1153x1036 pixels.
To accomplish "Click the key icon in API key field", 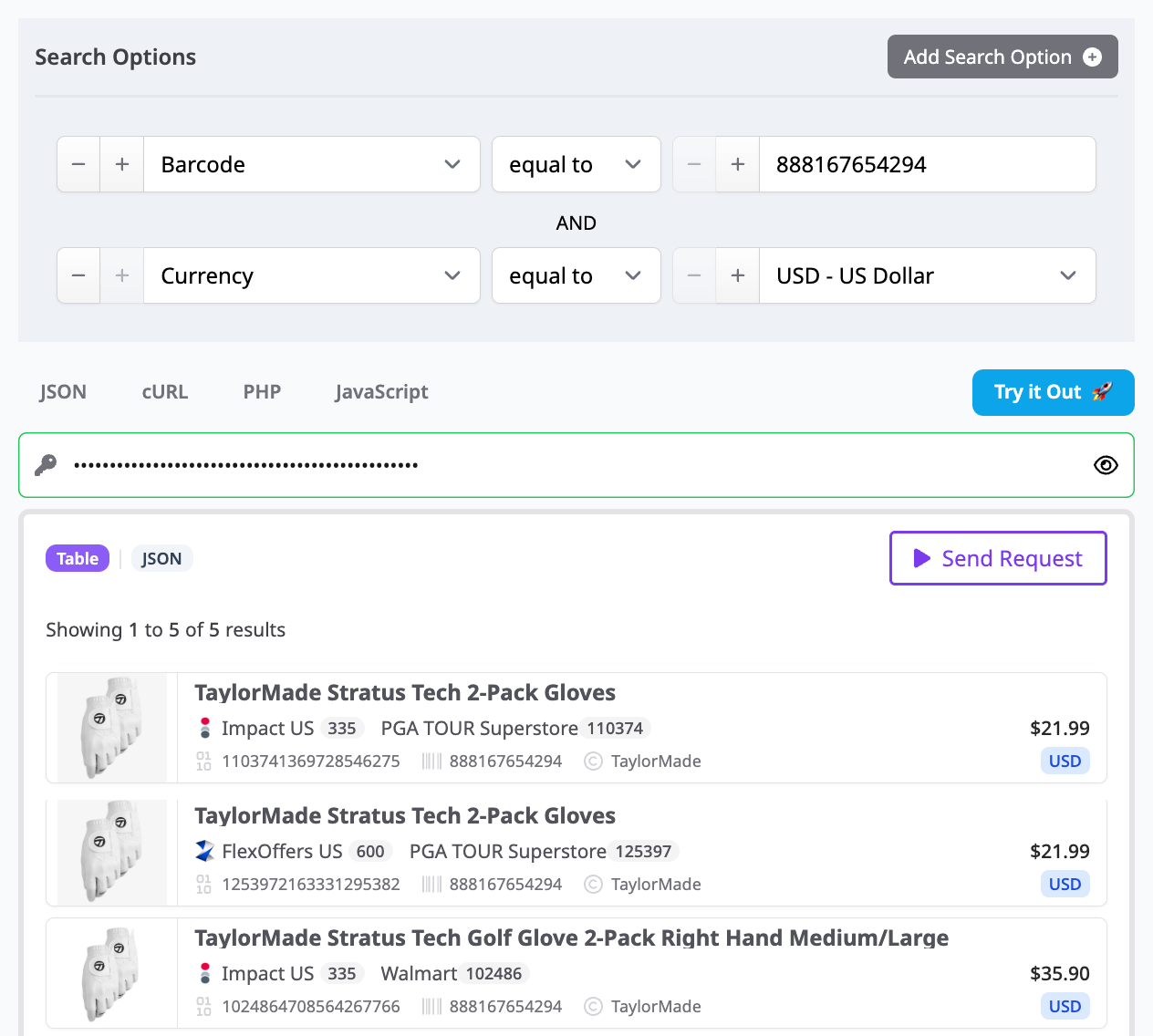I will point(46,465).
